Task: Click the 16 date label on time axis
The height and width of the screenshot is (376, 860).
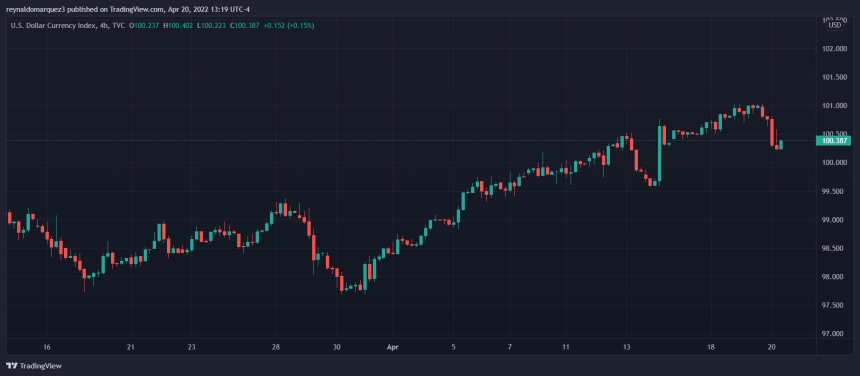Action: 47,347
